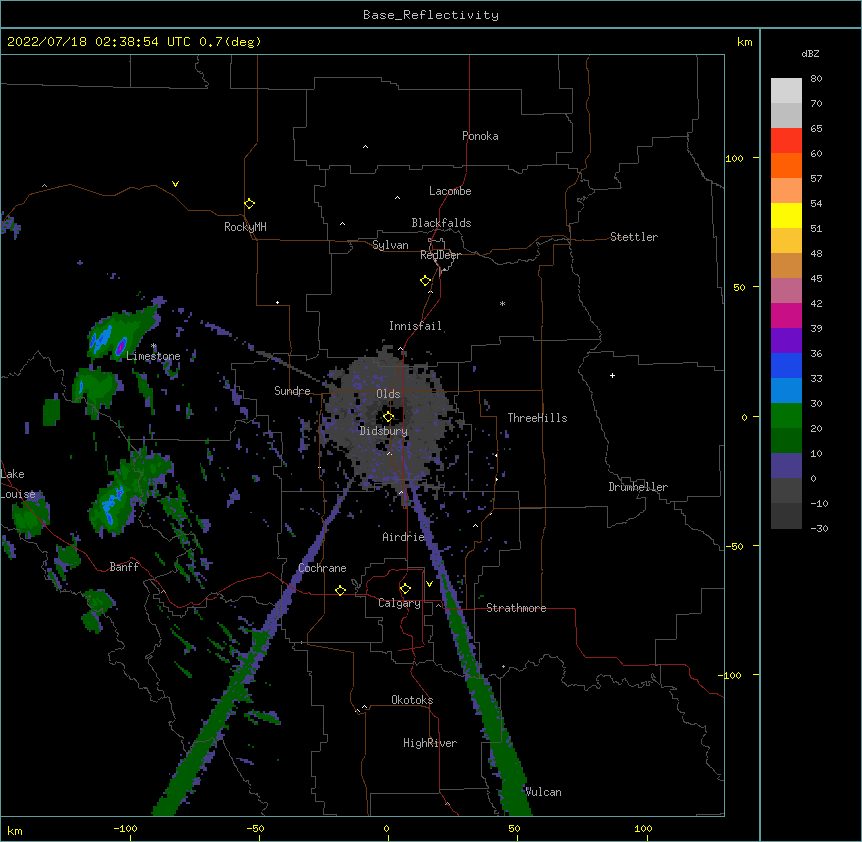The height and width of the screenshot is (842, 862).
Task: Click the RedDeer city label
Action: pyautogui.click(x=440, y=255)
